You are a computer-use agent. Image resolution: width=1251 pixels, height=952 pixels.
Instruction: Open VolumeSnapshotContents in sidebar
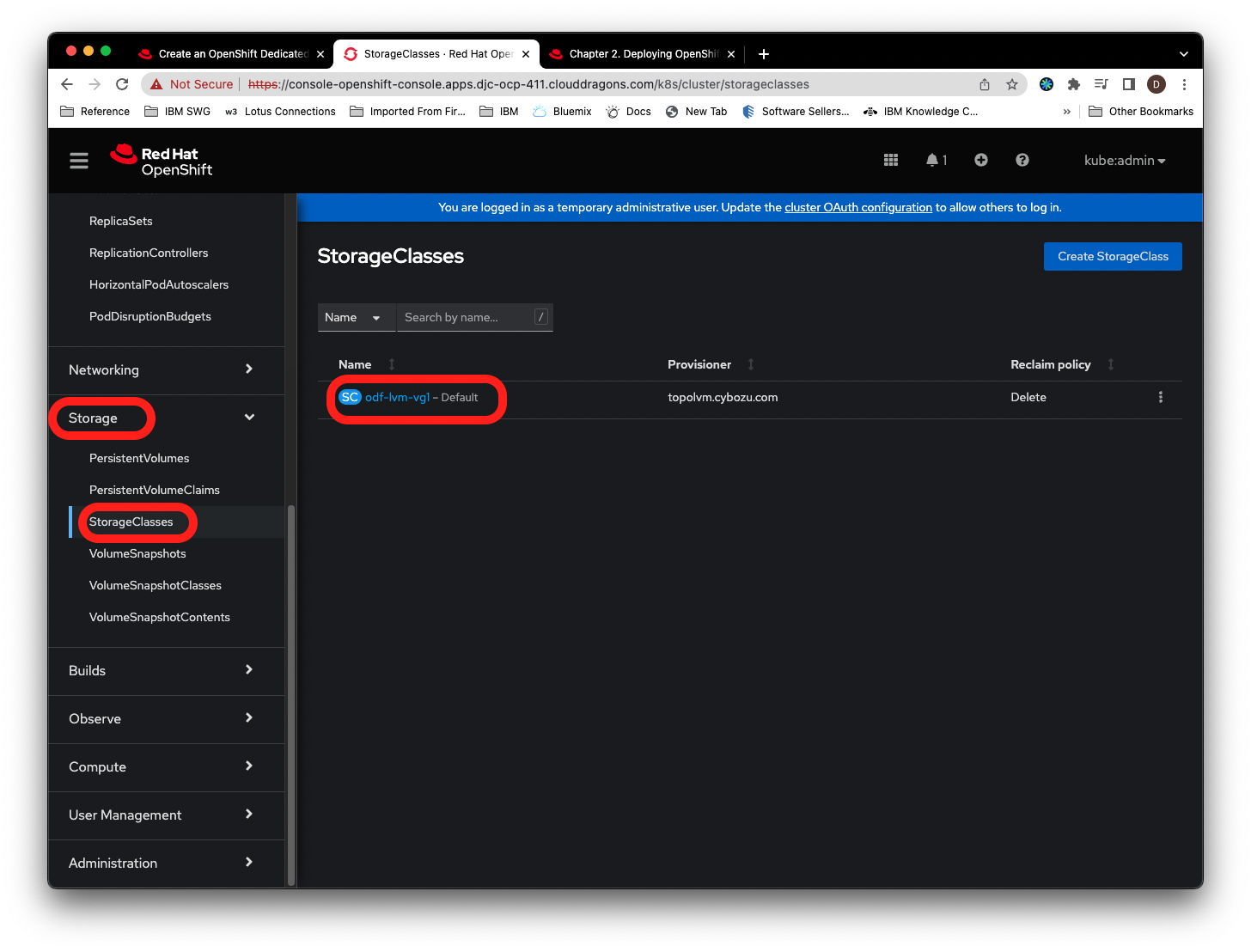(x=160, y=617)
